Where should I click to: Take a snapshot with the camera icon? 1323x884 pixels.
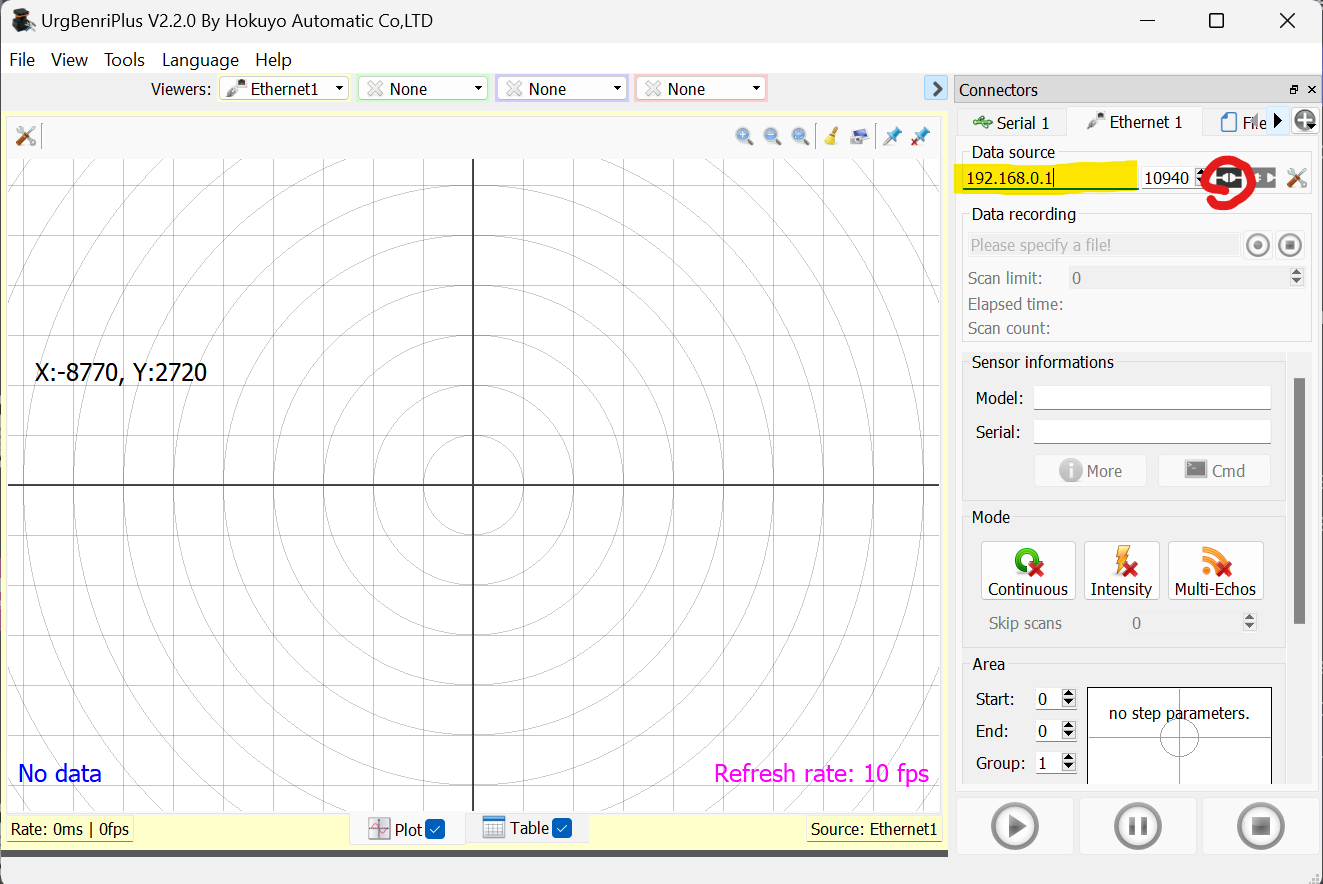[859, 137]
